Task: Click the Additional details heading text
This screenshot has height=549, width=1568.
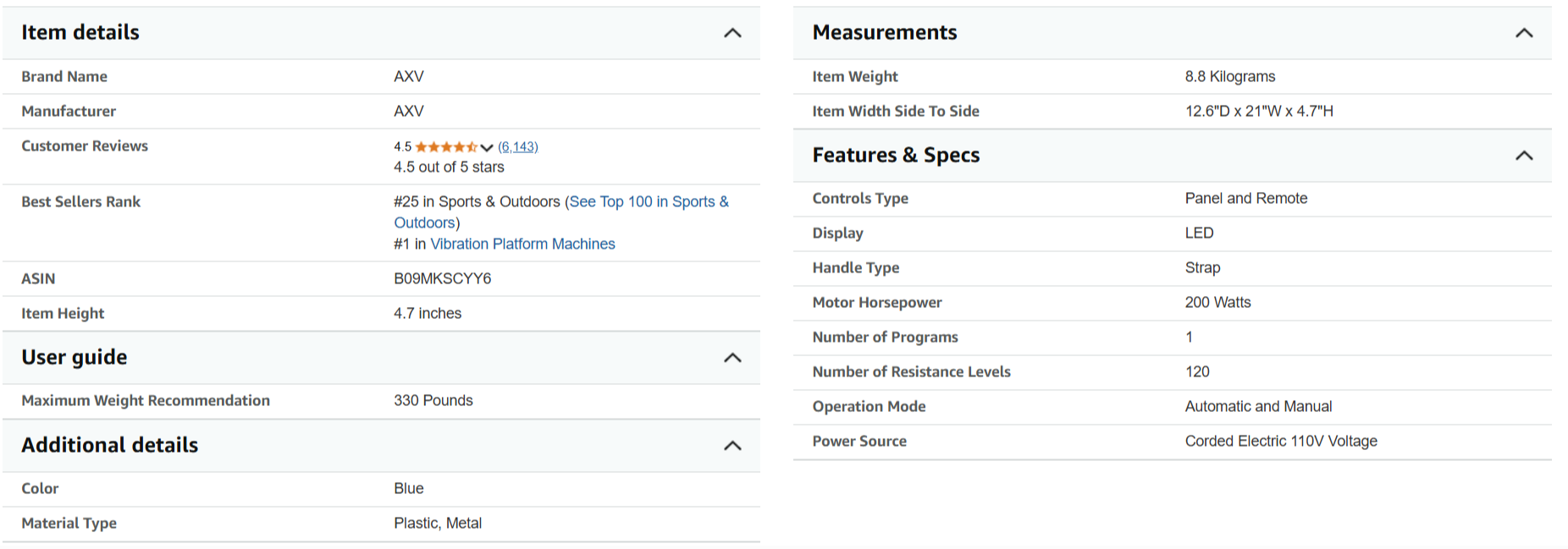Action: tap(109, 445)
